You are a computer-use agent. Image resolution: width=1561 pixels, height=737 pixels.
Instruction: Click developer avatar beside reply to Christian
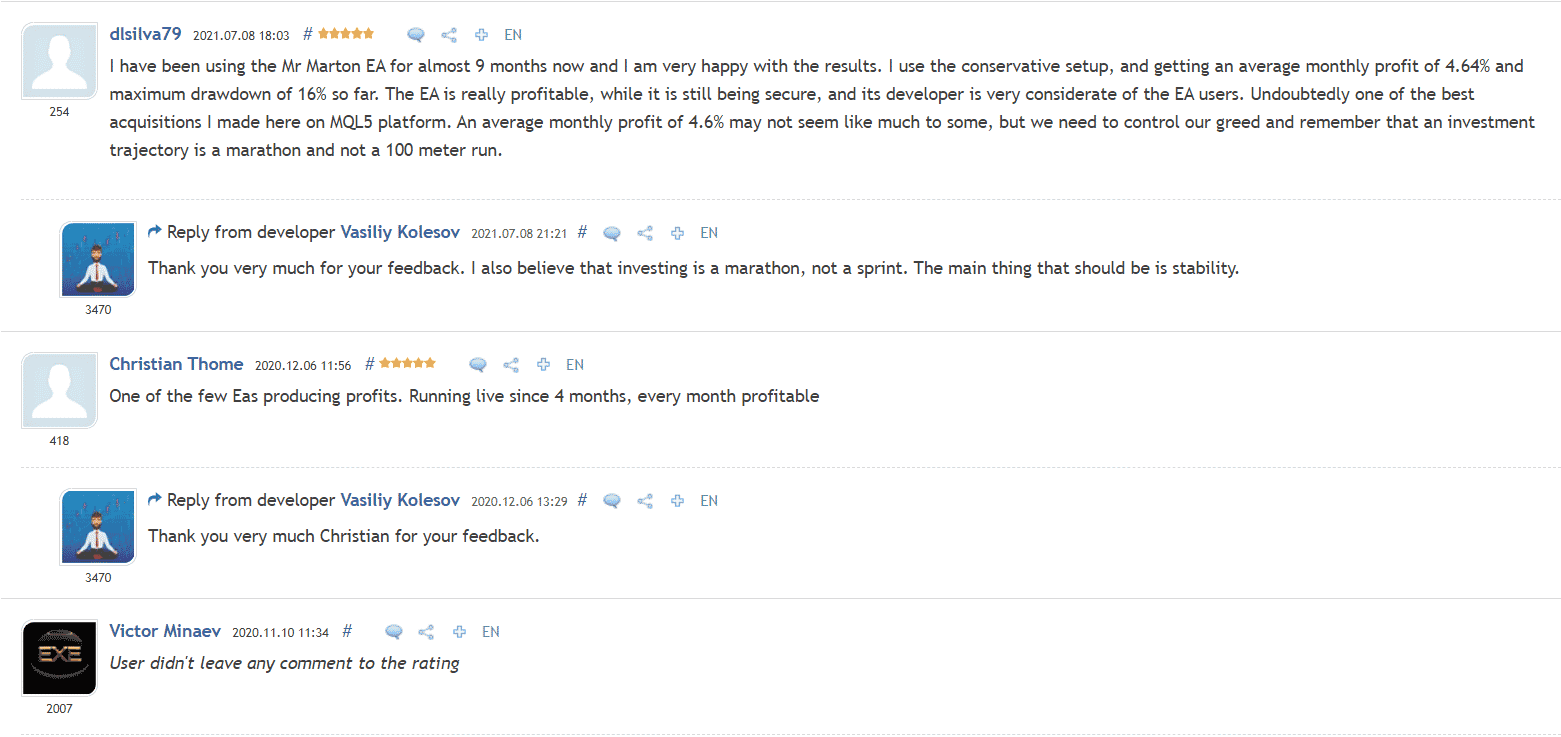pyautogui.click(x=98, y=527)
